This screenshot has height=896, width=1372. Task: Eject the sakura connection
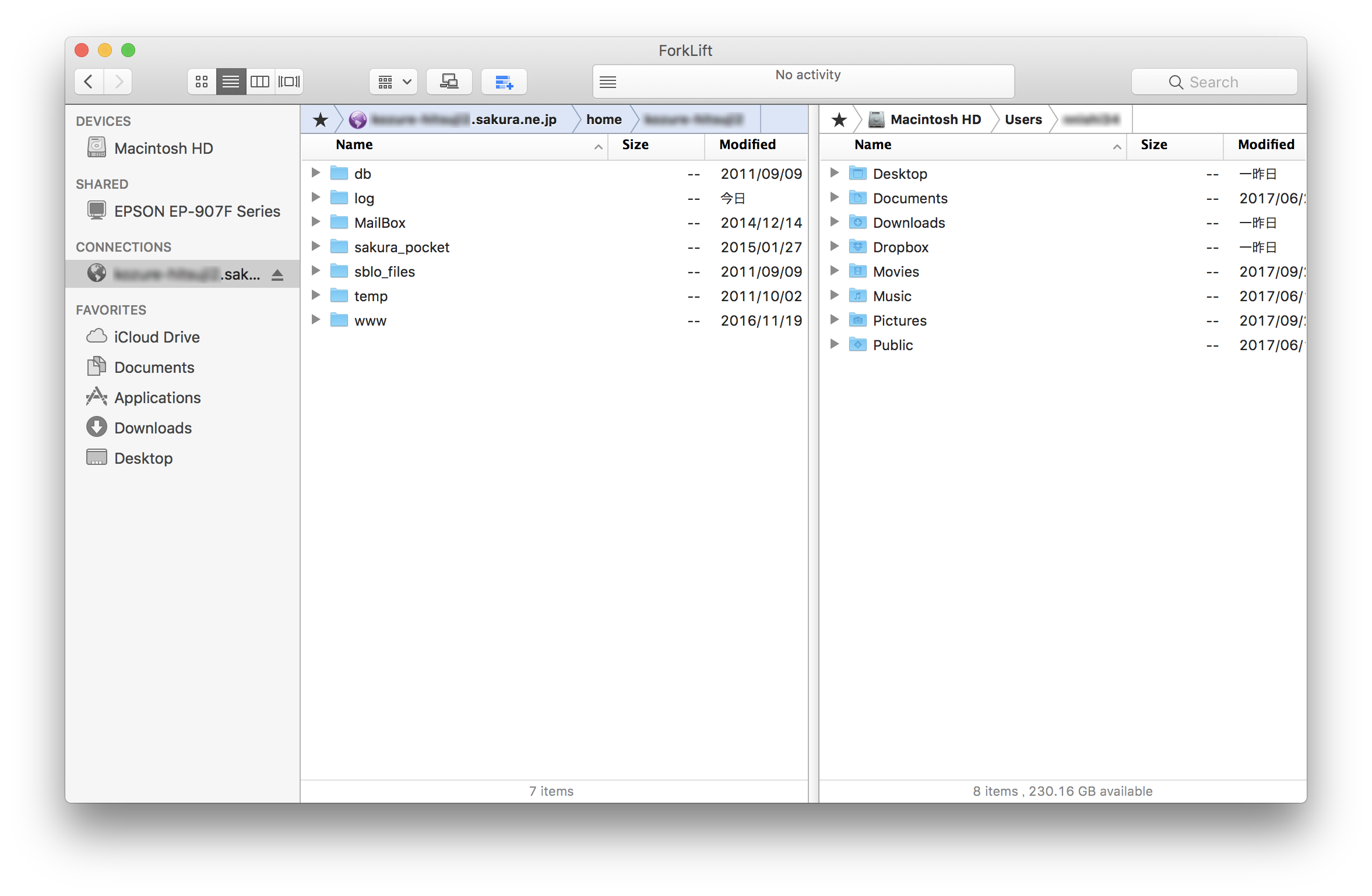point(277,274)
